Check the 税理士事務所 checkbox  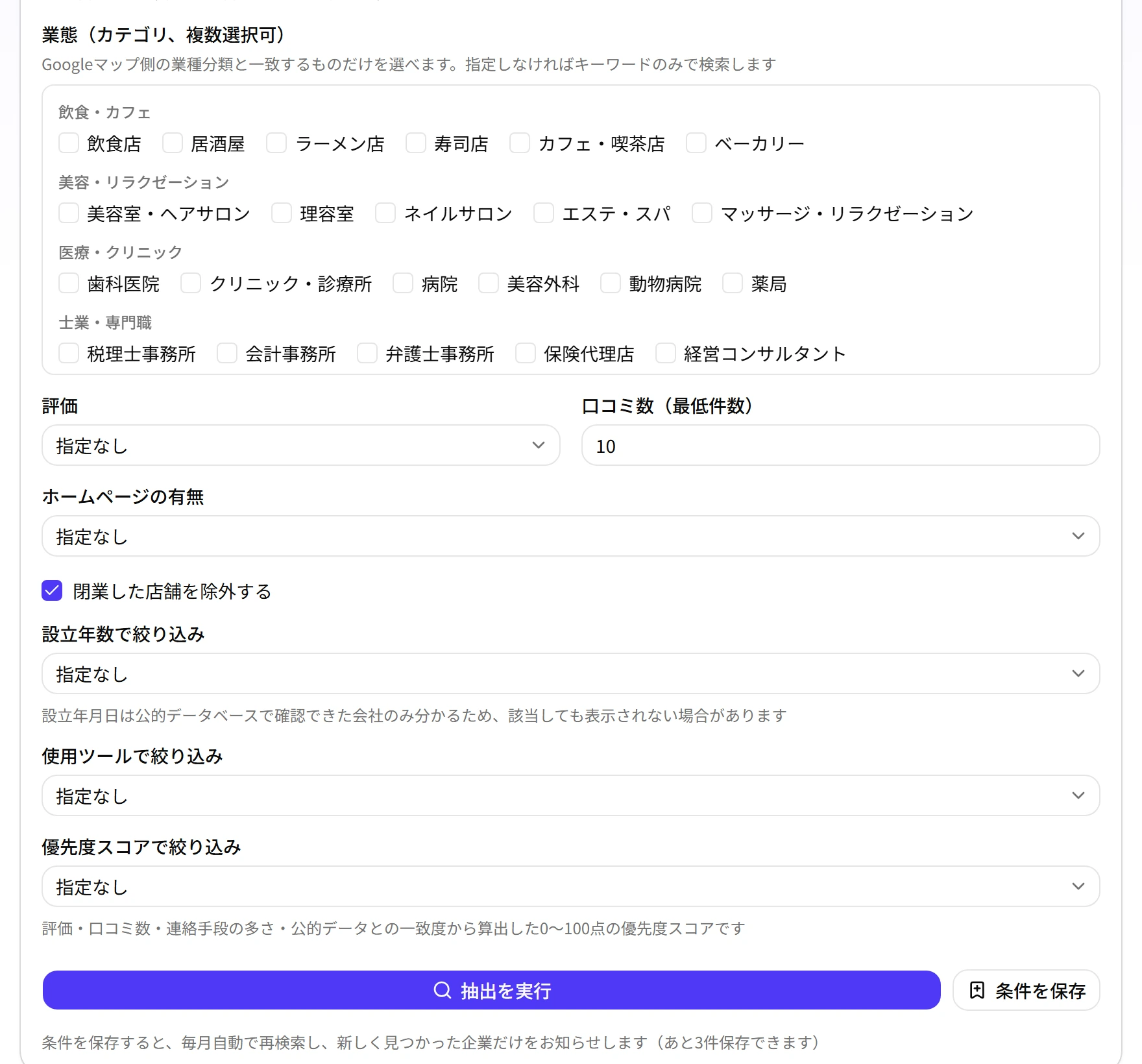pos(69,353)
